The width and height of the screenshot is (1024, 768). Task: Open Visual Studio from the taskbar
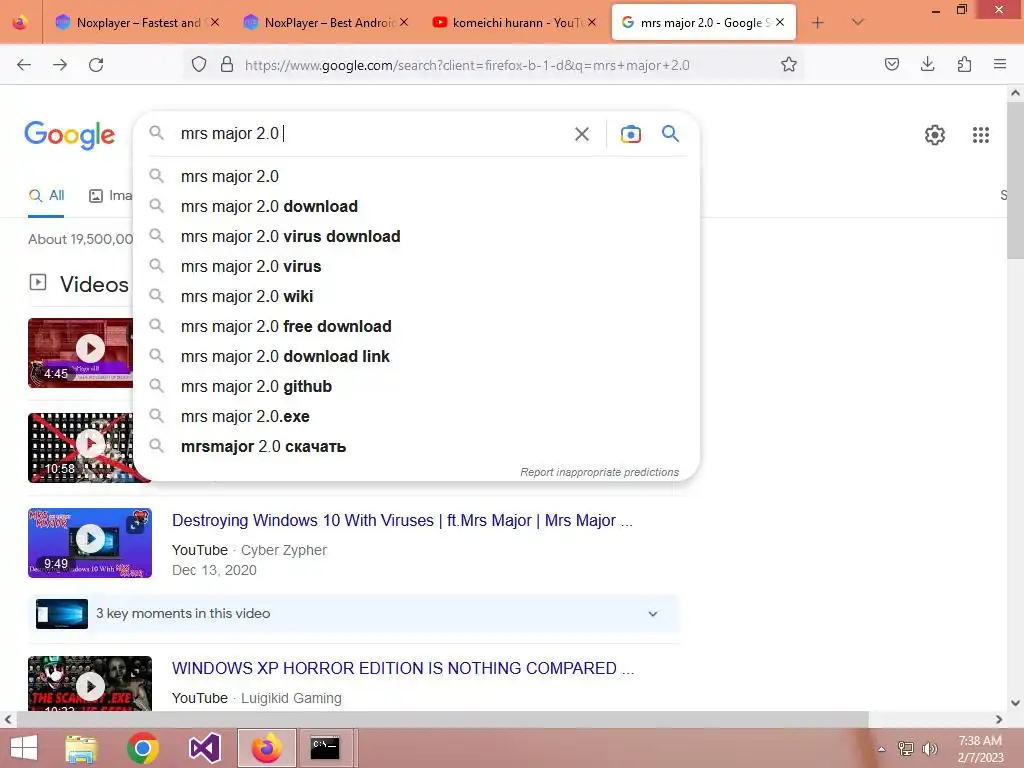204,748
